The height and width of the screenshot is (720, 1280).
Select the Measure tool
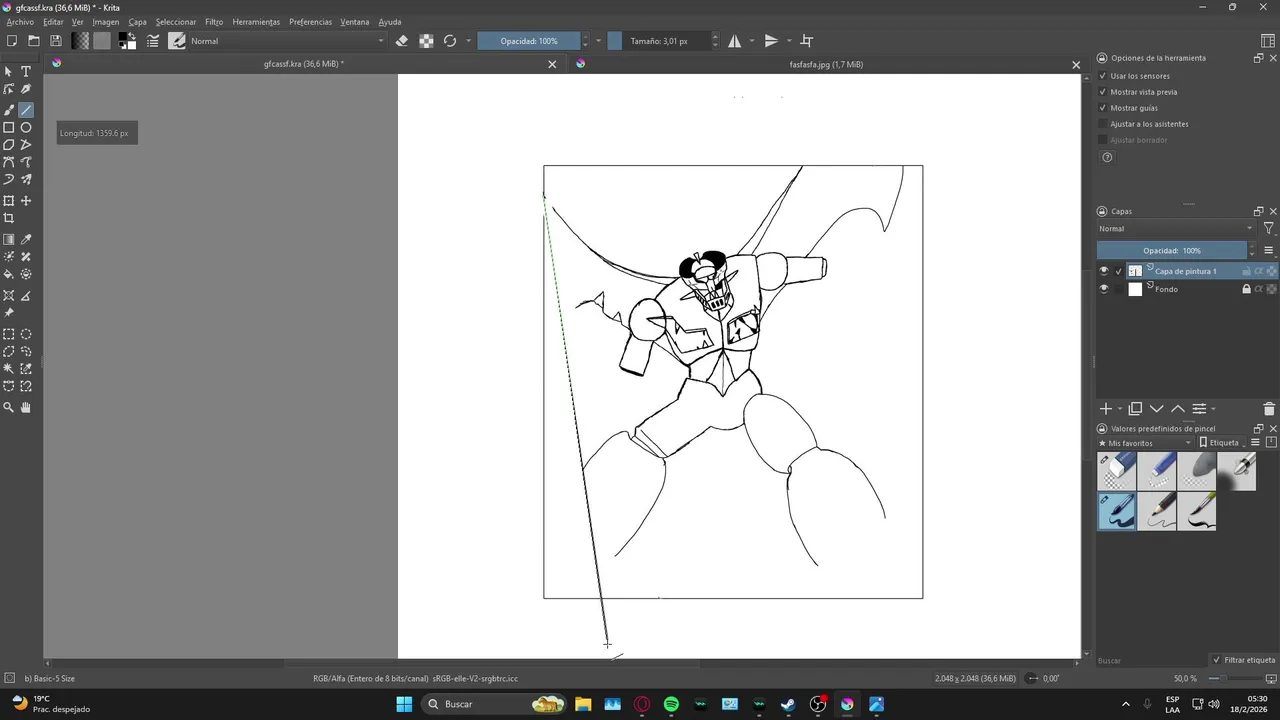pos(26,296)
